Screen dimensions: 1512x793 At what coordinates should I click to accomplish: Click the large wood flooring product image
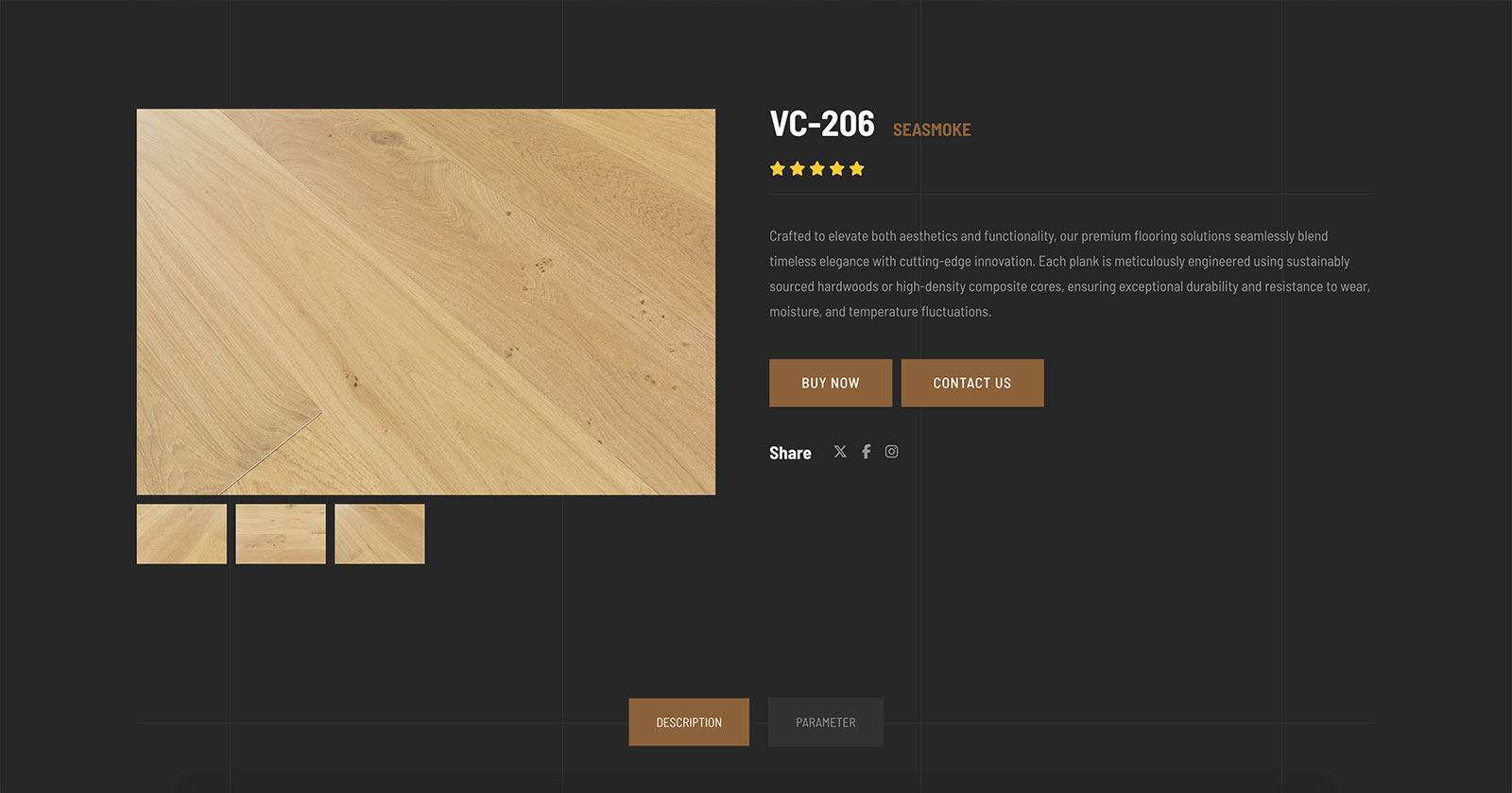[x=426, y=302]
